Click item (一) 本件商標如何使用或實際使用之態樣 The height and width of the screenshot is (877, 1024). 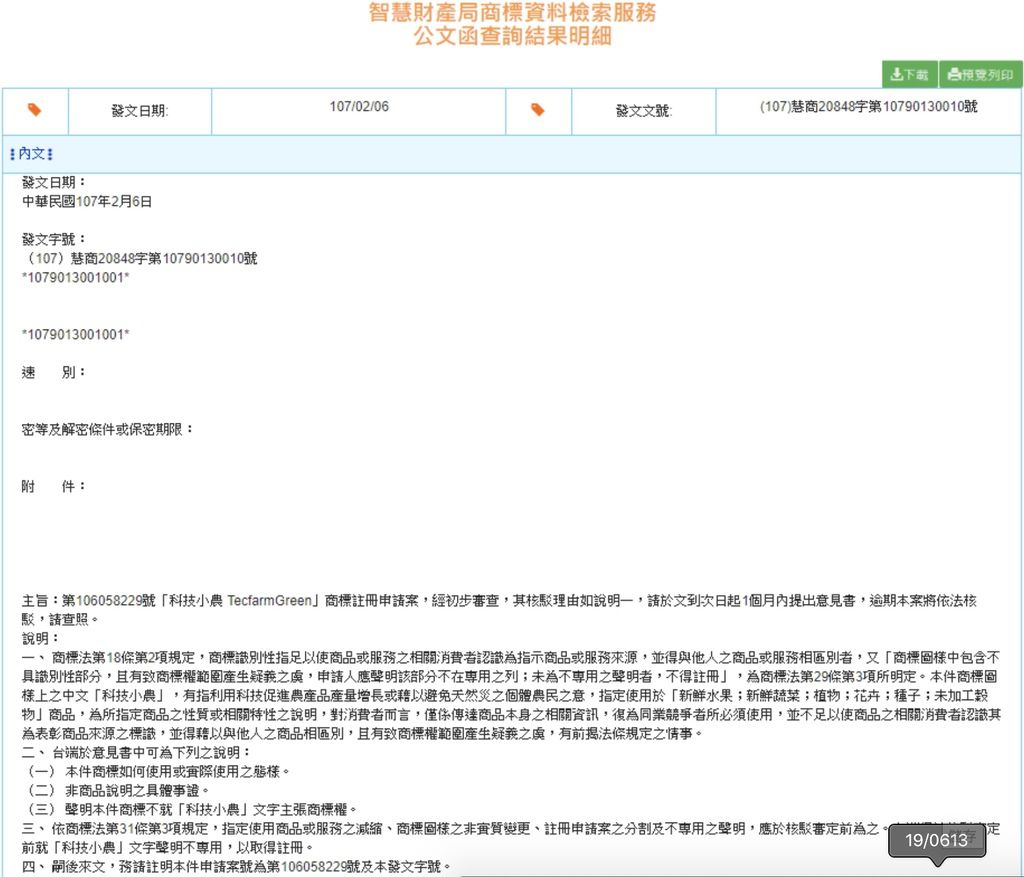pyautogui.click(x=156, y=771)
